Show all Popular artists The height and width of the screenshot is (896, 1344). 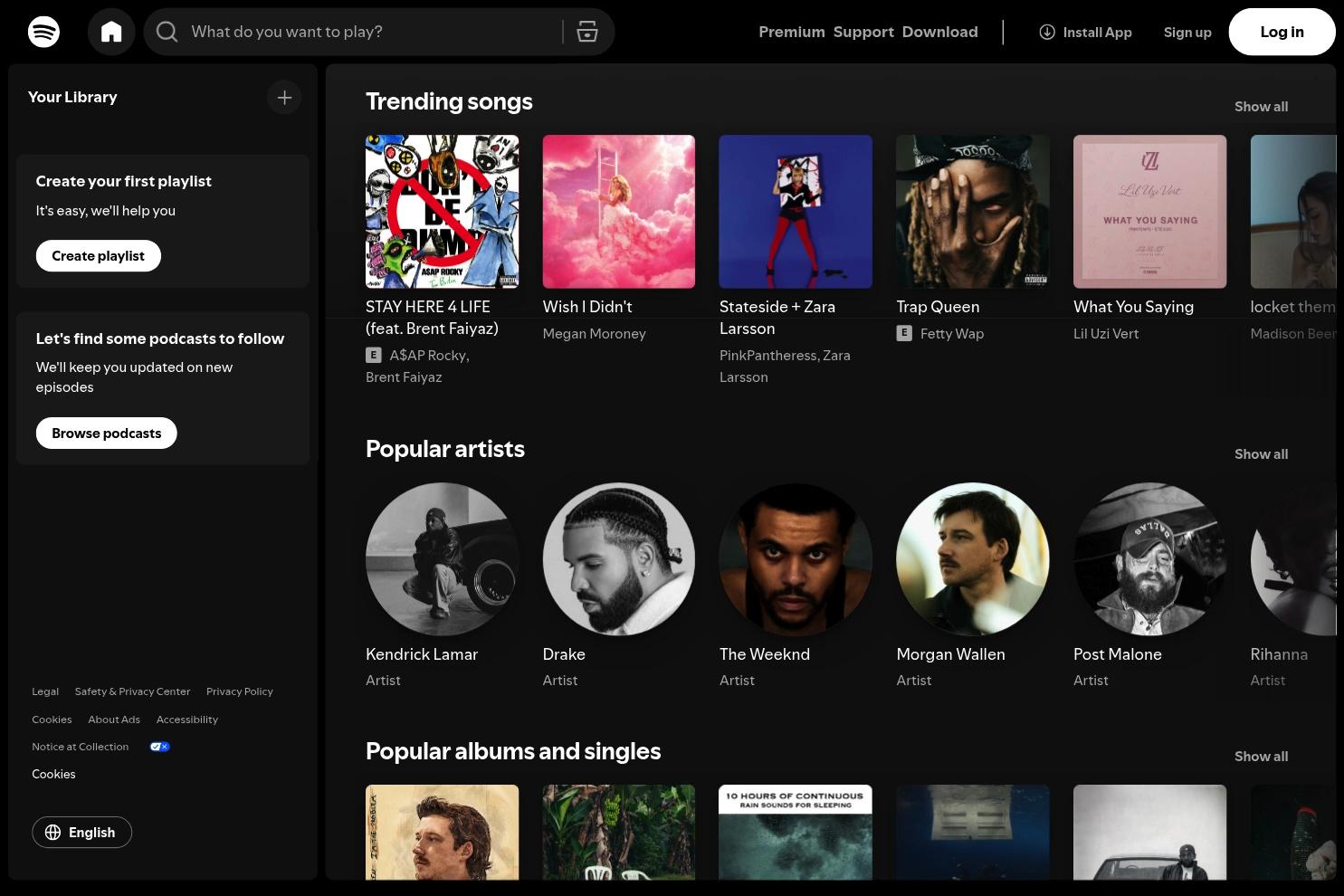point(1261,454)
